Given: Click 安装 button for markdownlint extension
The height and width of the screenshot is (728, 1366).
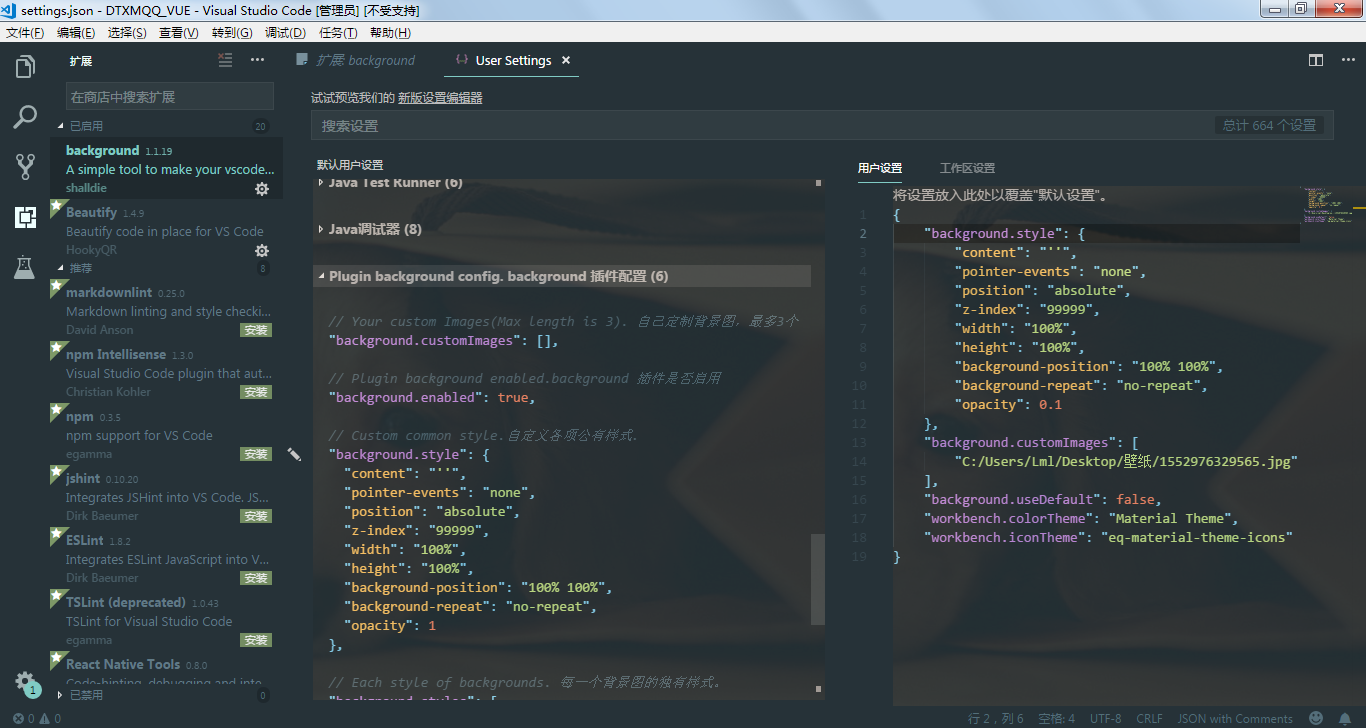Looking at the screenshot, I should pos(256,330).
